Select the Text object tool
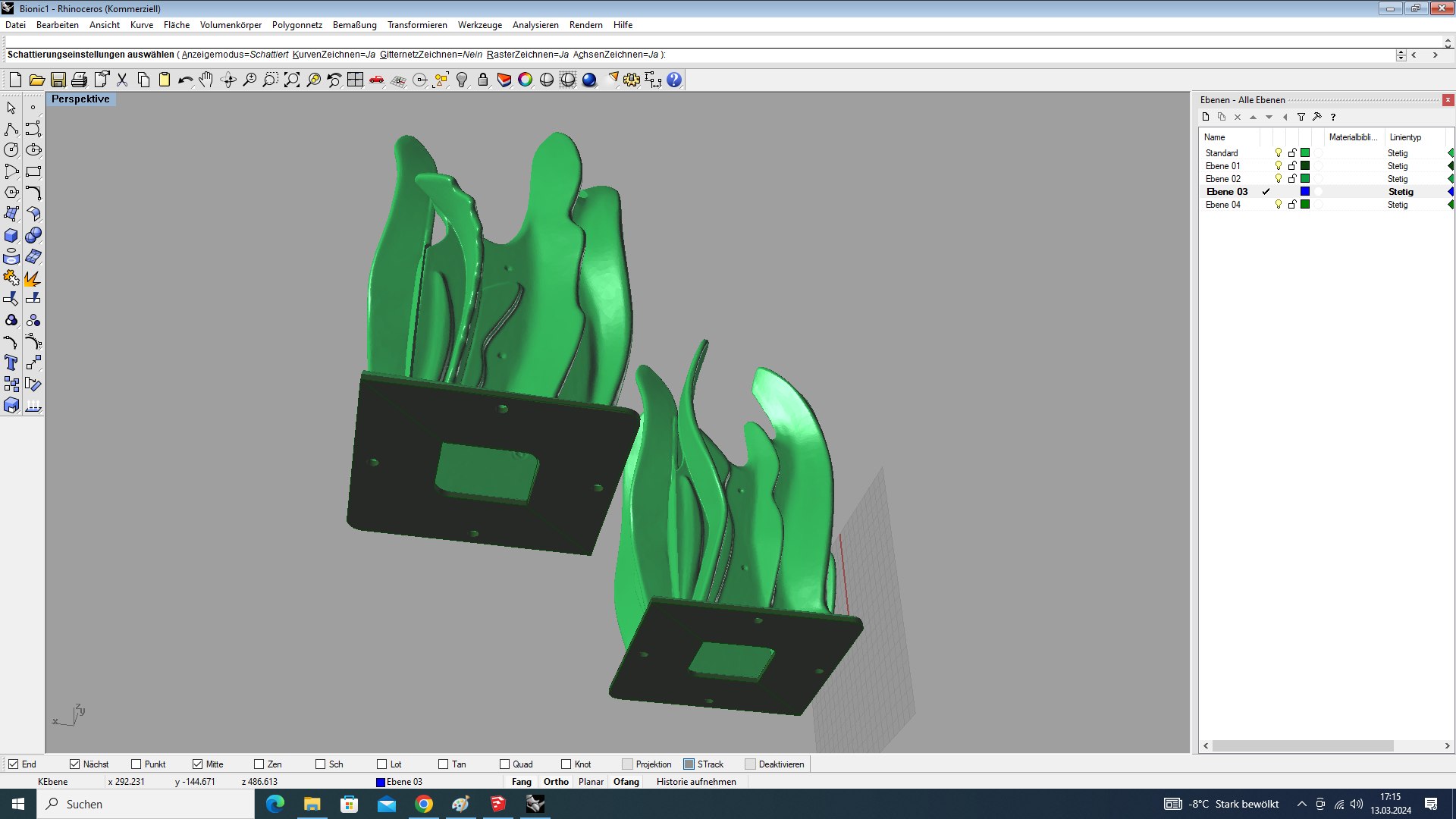Image resolution: width=1456 pixels, height=819 pixels. point(11,362)
